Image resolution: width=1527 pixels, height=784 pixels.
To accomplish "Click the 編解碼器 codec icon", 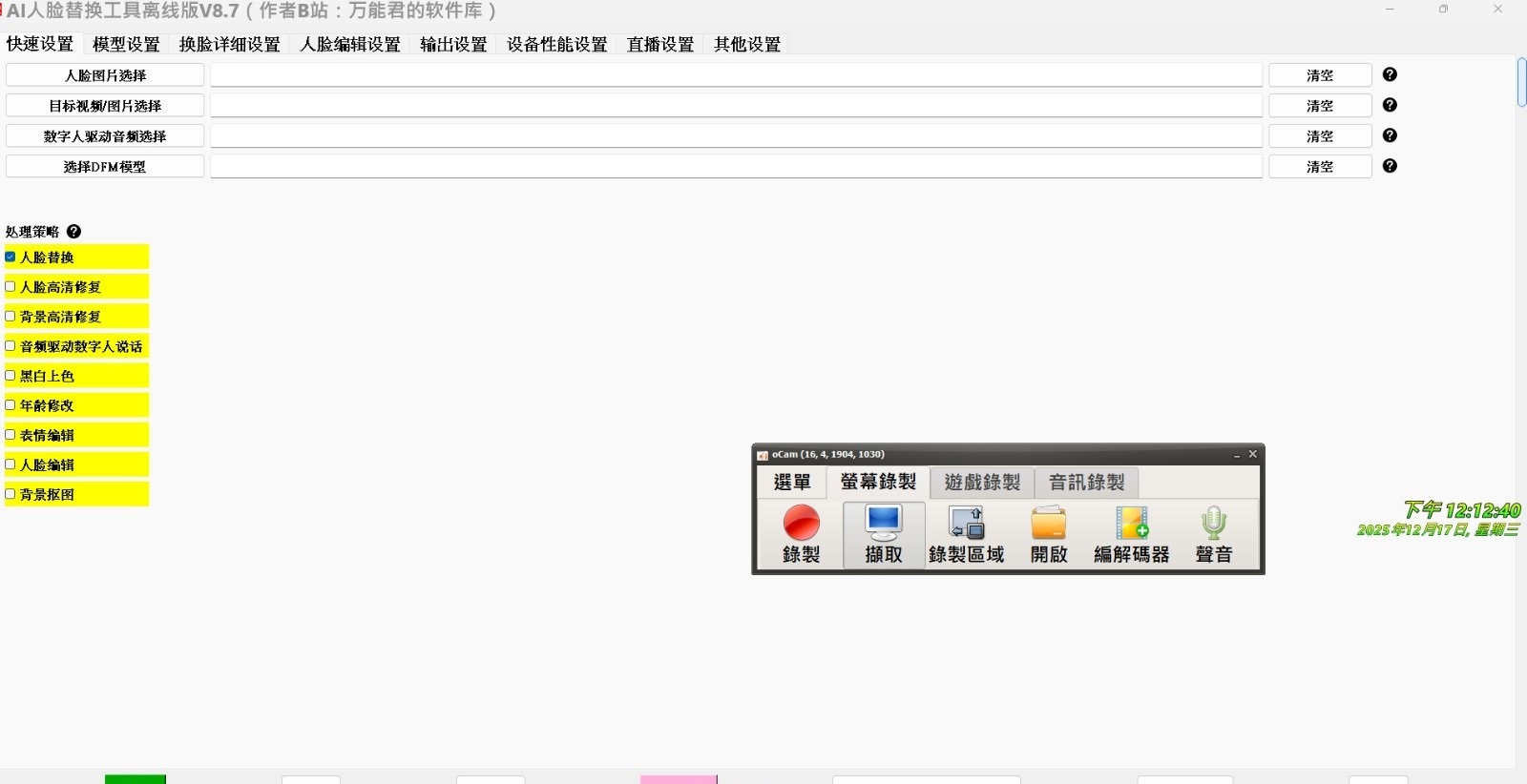I will 1132,524.
